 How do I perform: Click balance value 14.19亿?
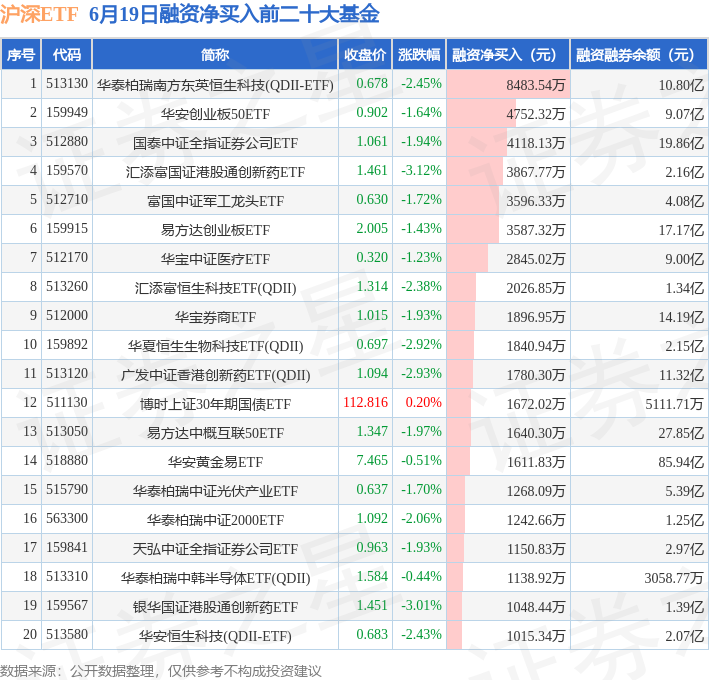(x=681, y=317)
